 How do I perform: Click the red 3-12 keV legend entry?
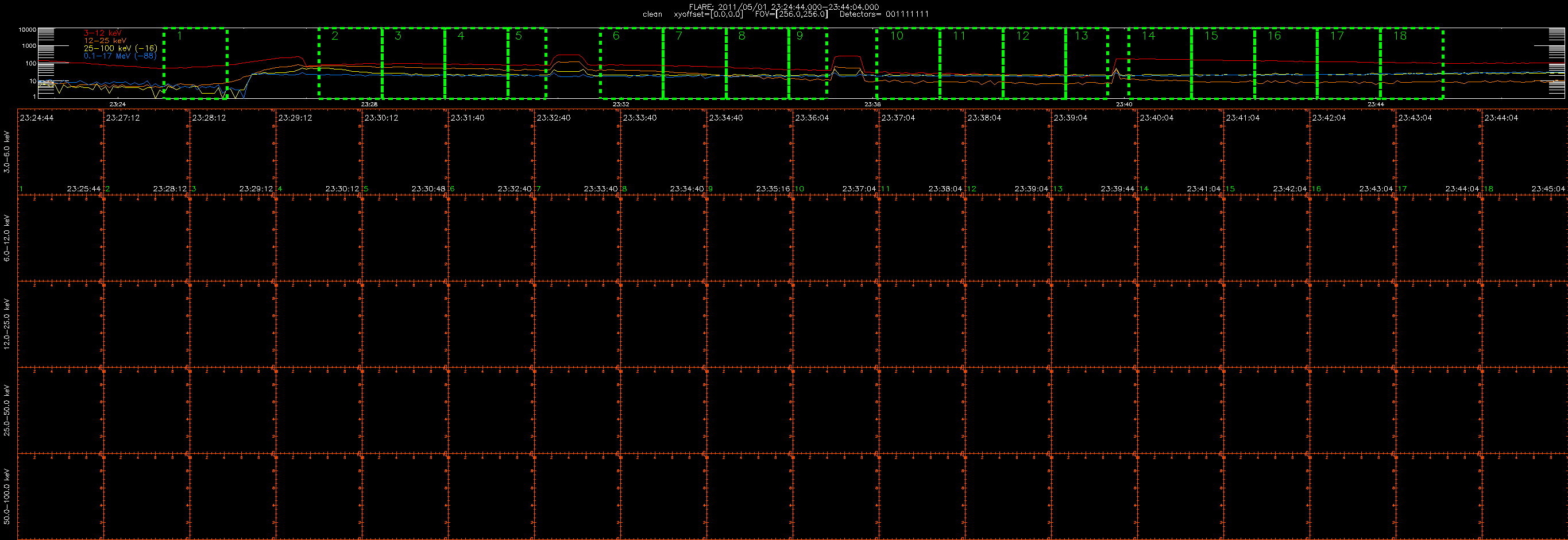click(103, 33)
